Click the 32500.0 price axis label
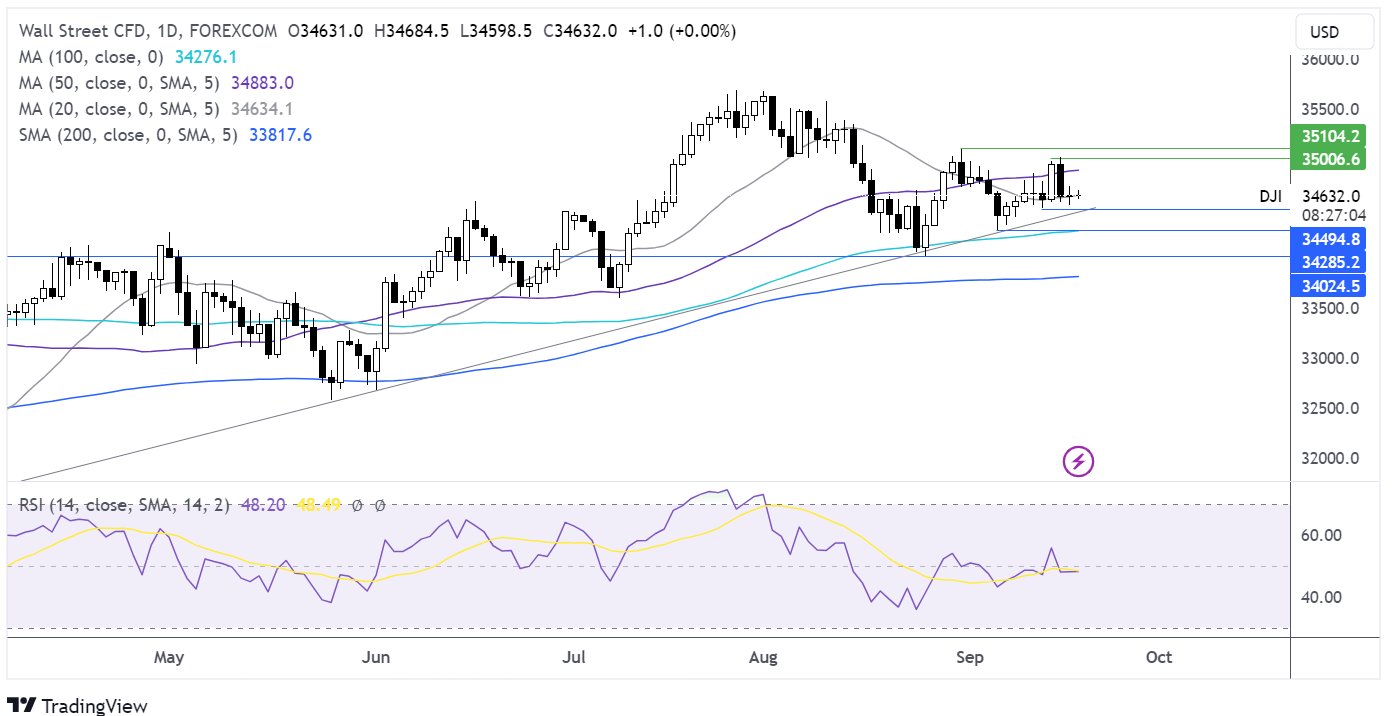Viewport: 1392px width, 716px height. tap(1331, 409)
